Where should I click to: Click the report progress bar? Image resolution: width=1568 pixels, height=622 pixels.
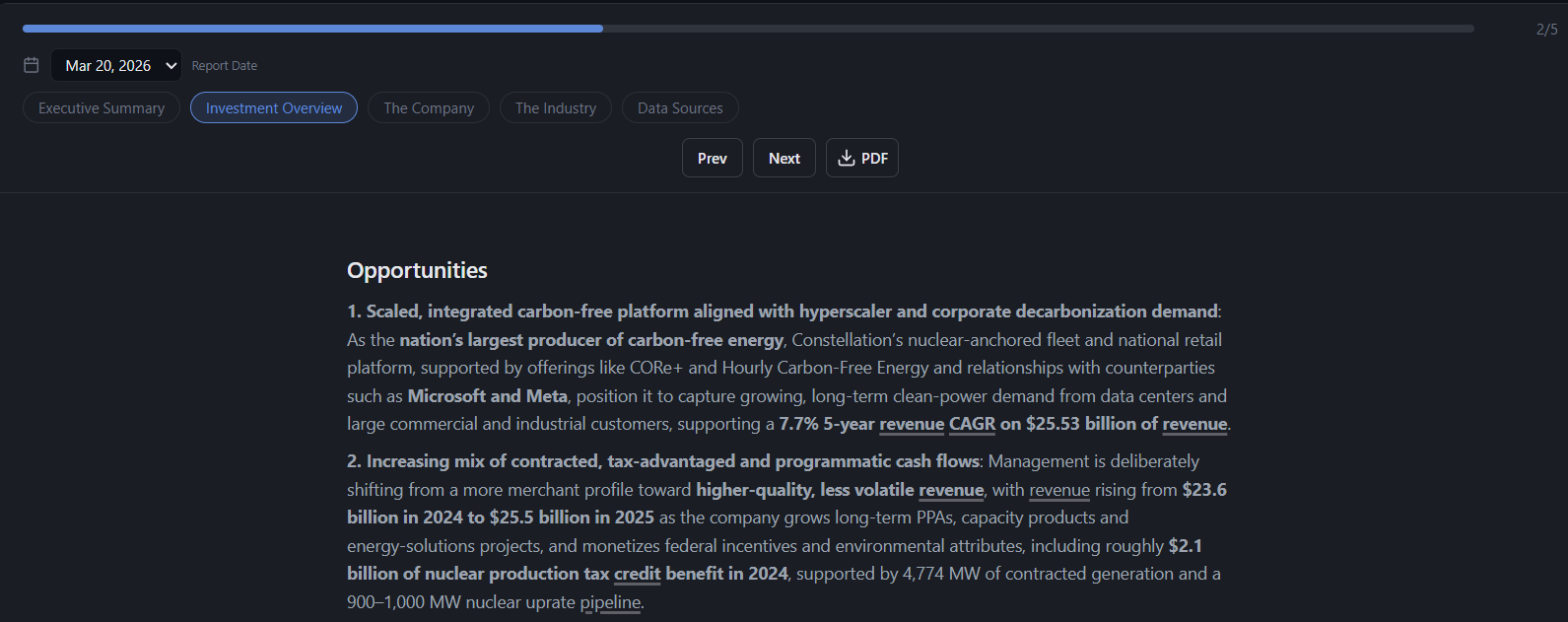(x=748, y=29)
